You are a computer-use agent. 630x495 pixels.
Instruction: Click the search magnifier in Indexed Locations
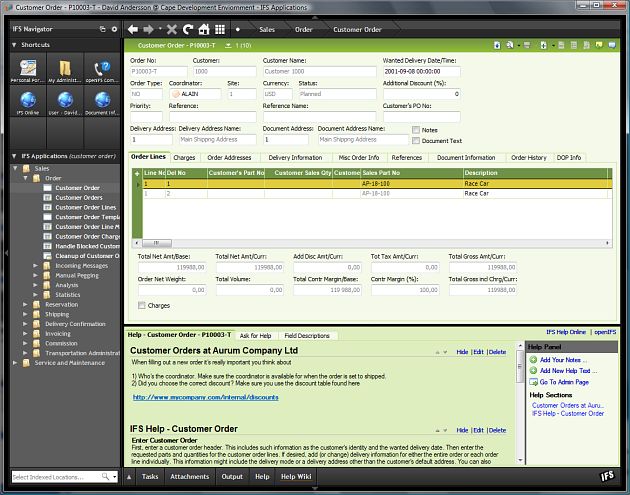105,477
